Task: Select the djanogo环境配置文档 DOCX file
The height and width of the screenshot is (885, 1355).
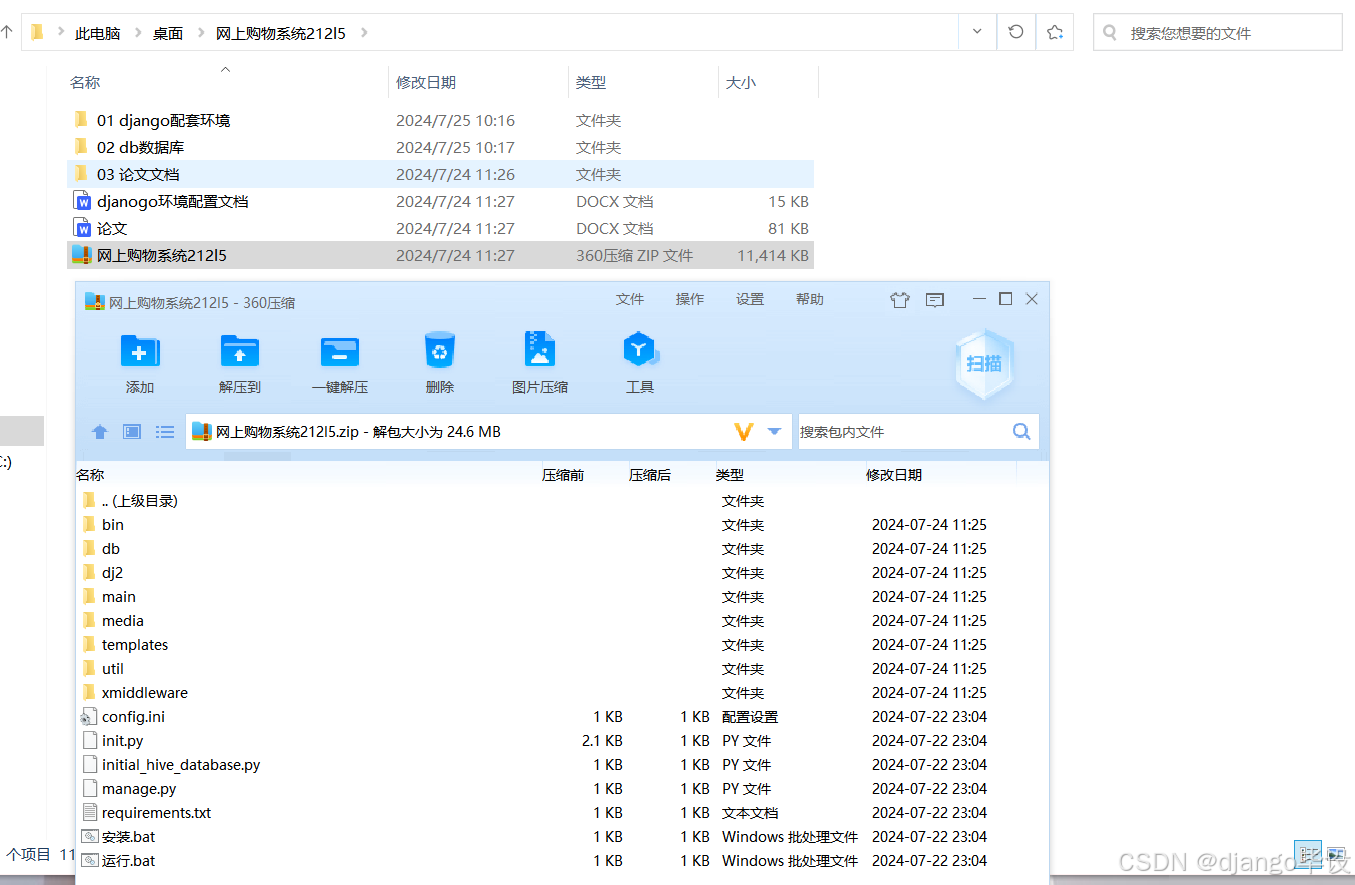Action: 440,201
